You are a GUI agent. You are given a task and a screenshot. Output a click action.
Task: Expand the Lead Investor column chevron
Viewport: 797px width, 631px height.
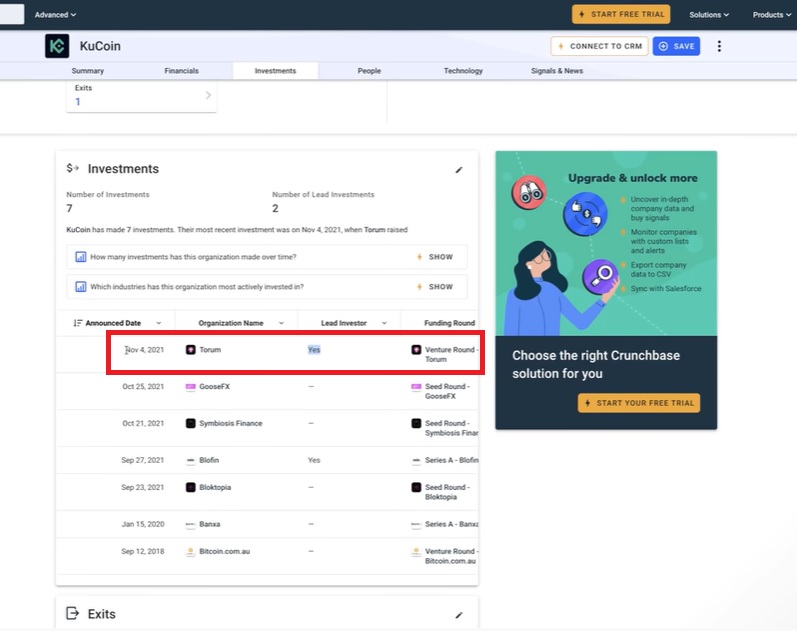tap(384, 323)
